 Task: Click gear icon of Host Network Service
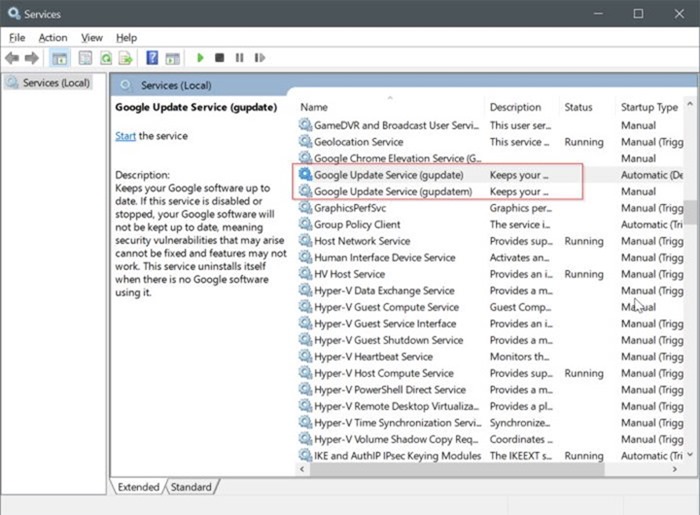pos(305,241)
